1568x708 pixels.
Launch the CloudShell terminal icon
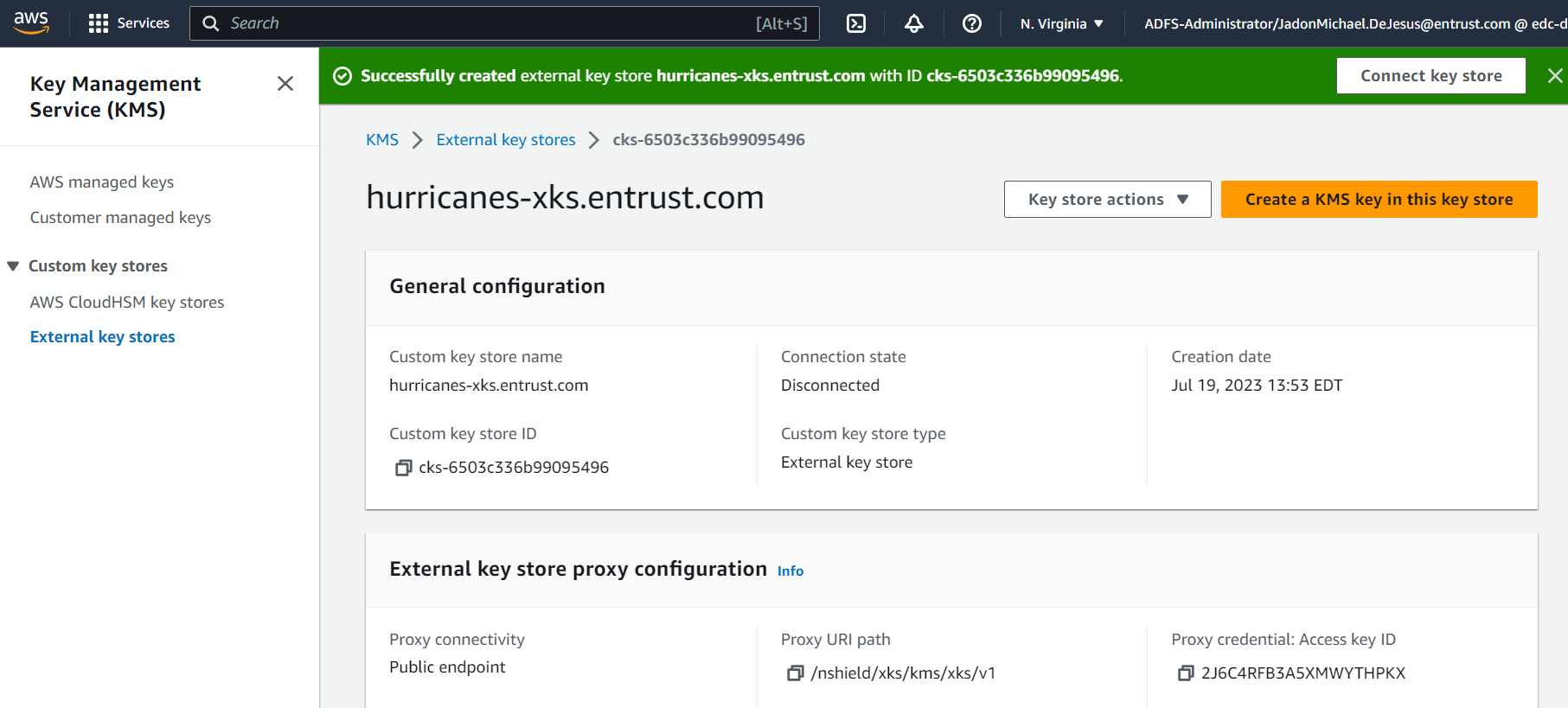coord(855,23)
